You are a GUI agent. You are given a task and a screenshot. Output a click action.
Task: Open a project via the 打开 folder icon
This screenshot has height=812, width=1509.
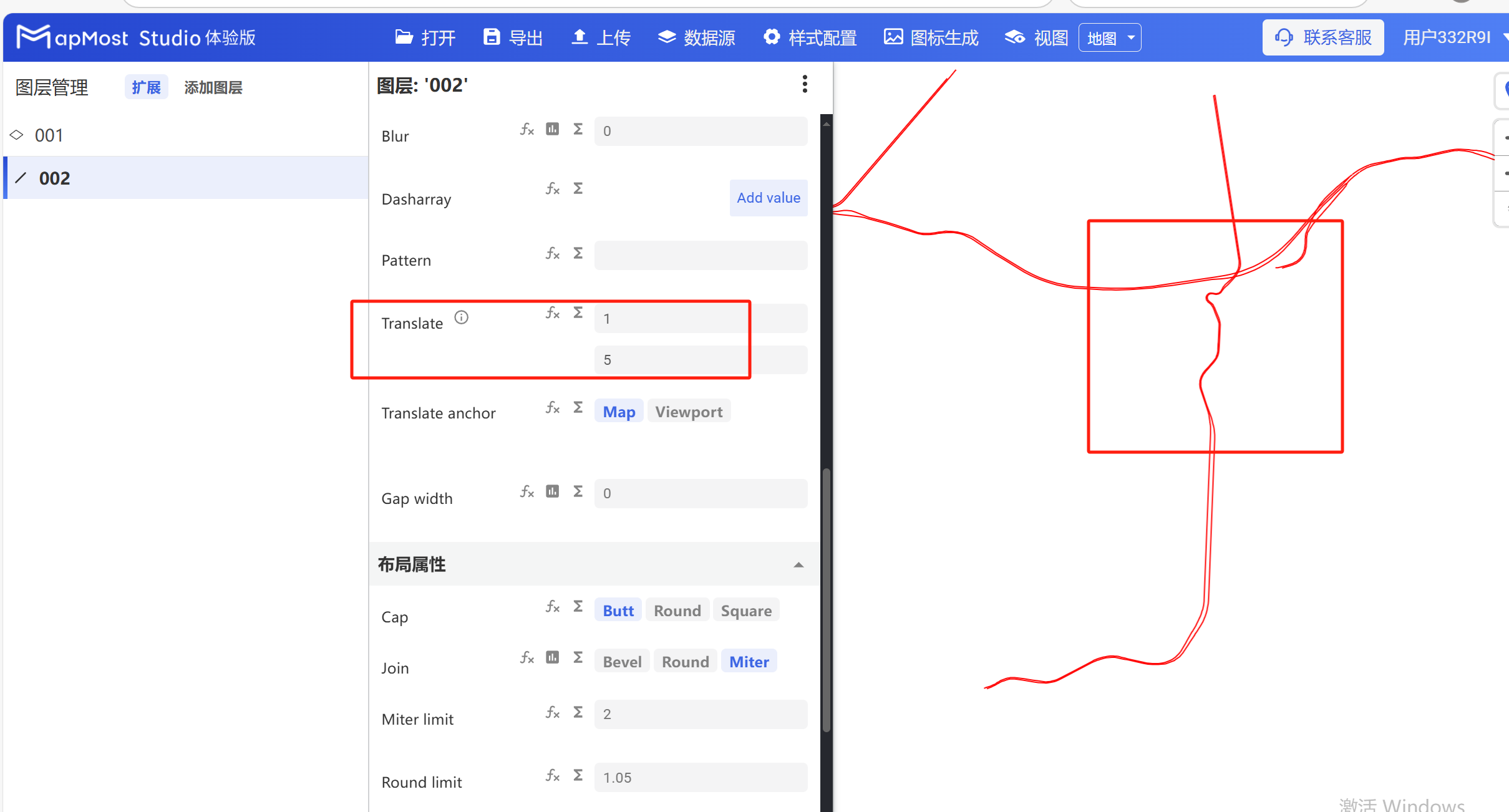point(424,37)
